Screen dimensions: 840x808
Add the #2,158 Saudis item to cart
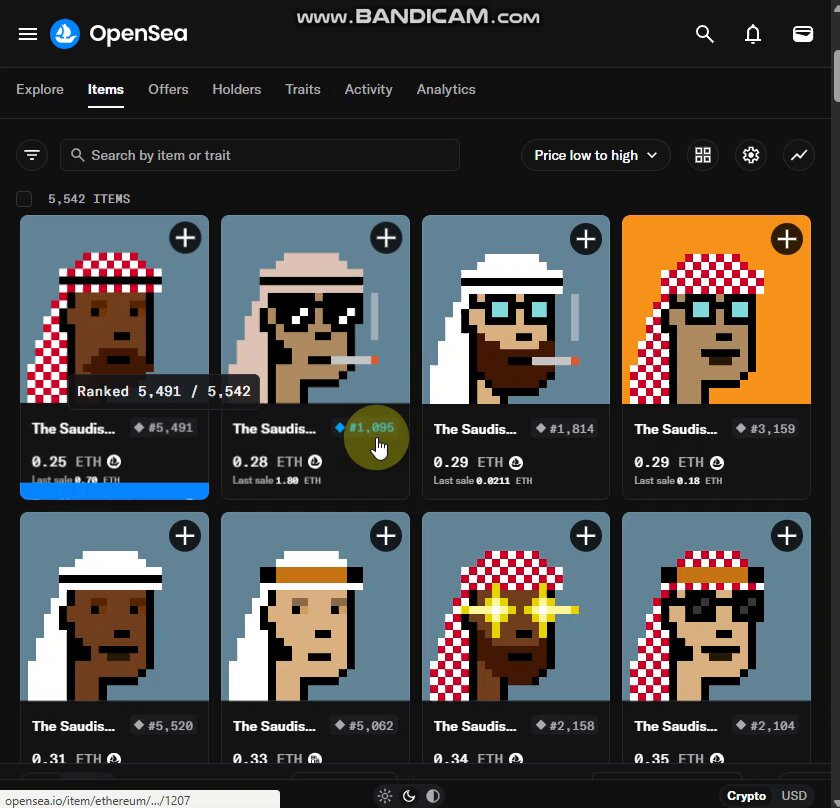[x=586, y=535]
